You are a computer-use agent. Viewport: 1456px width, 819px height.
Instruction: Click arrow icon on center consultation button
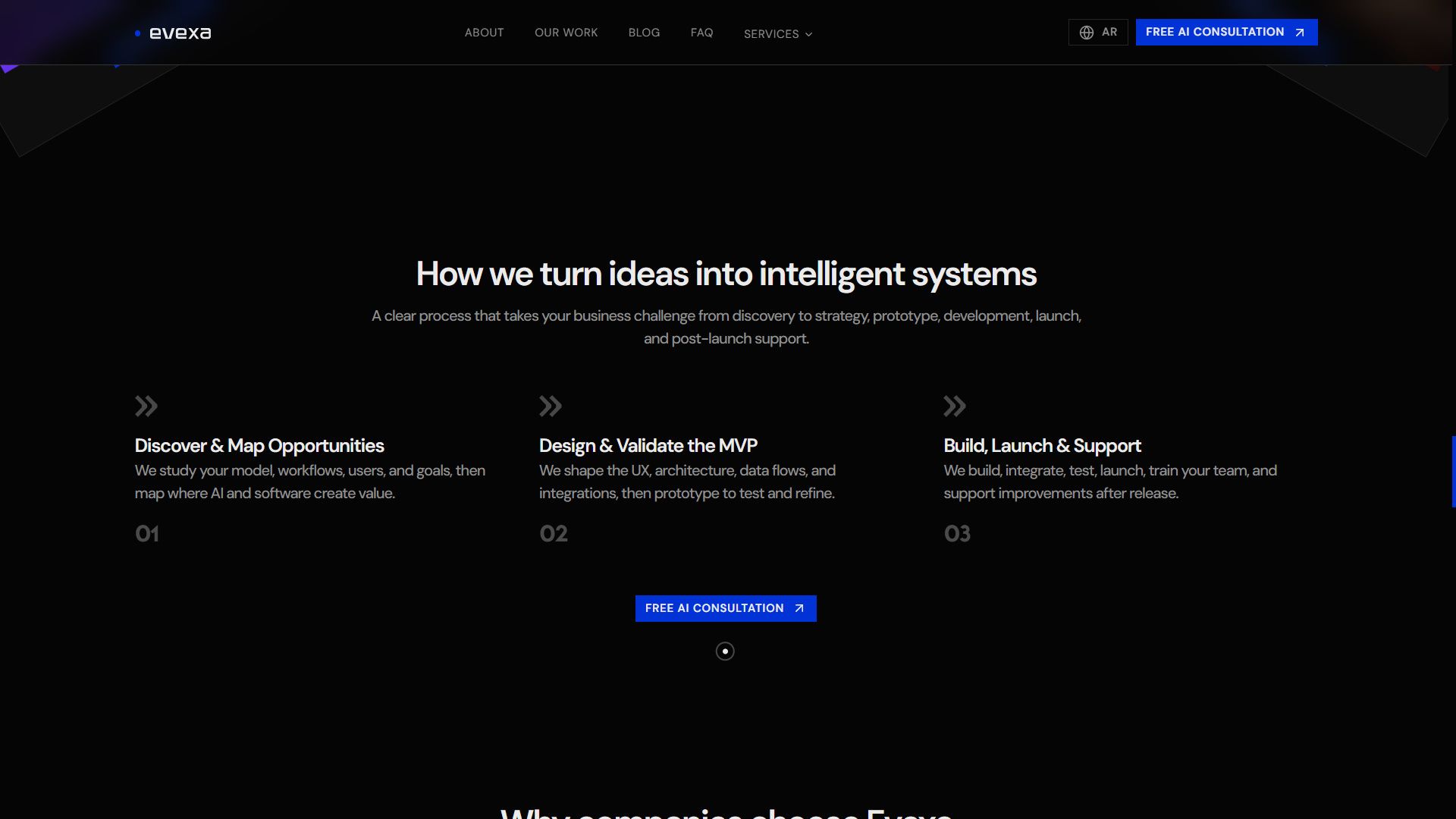[x=799, y=608]
